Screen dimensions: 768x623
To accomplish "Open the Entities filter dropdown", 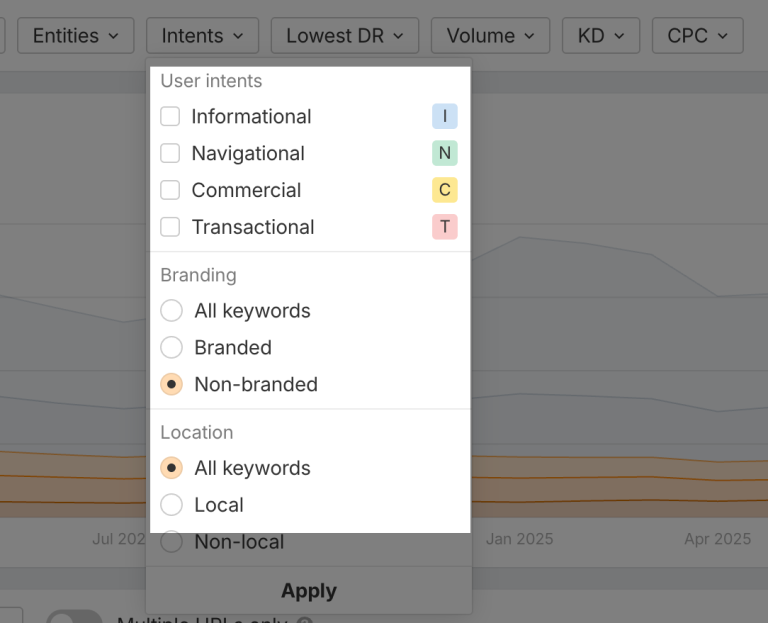I will tap(75, 36).
